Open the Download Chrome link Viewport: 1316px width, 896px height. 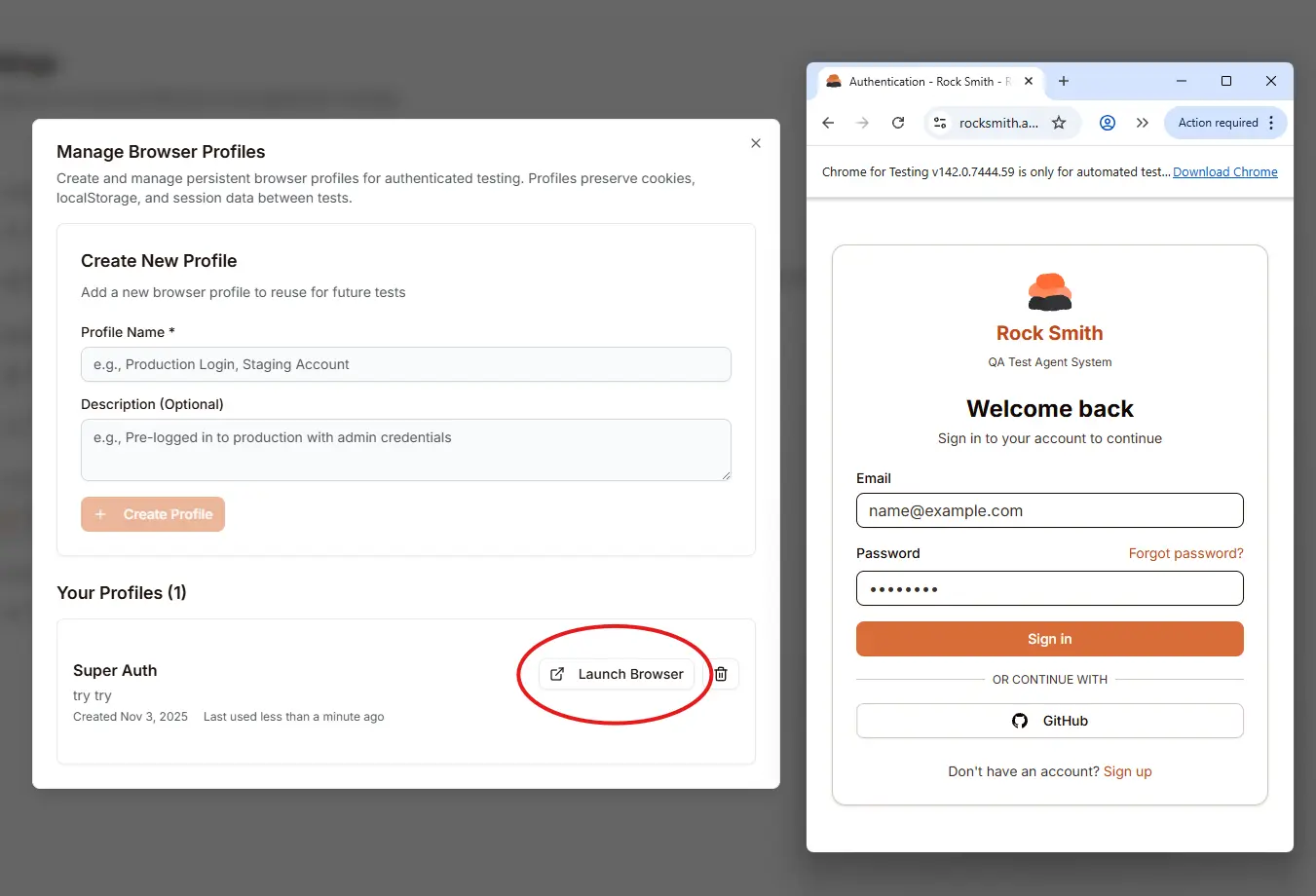pyautogui.click(x=1225, y=171)
